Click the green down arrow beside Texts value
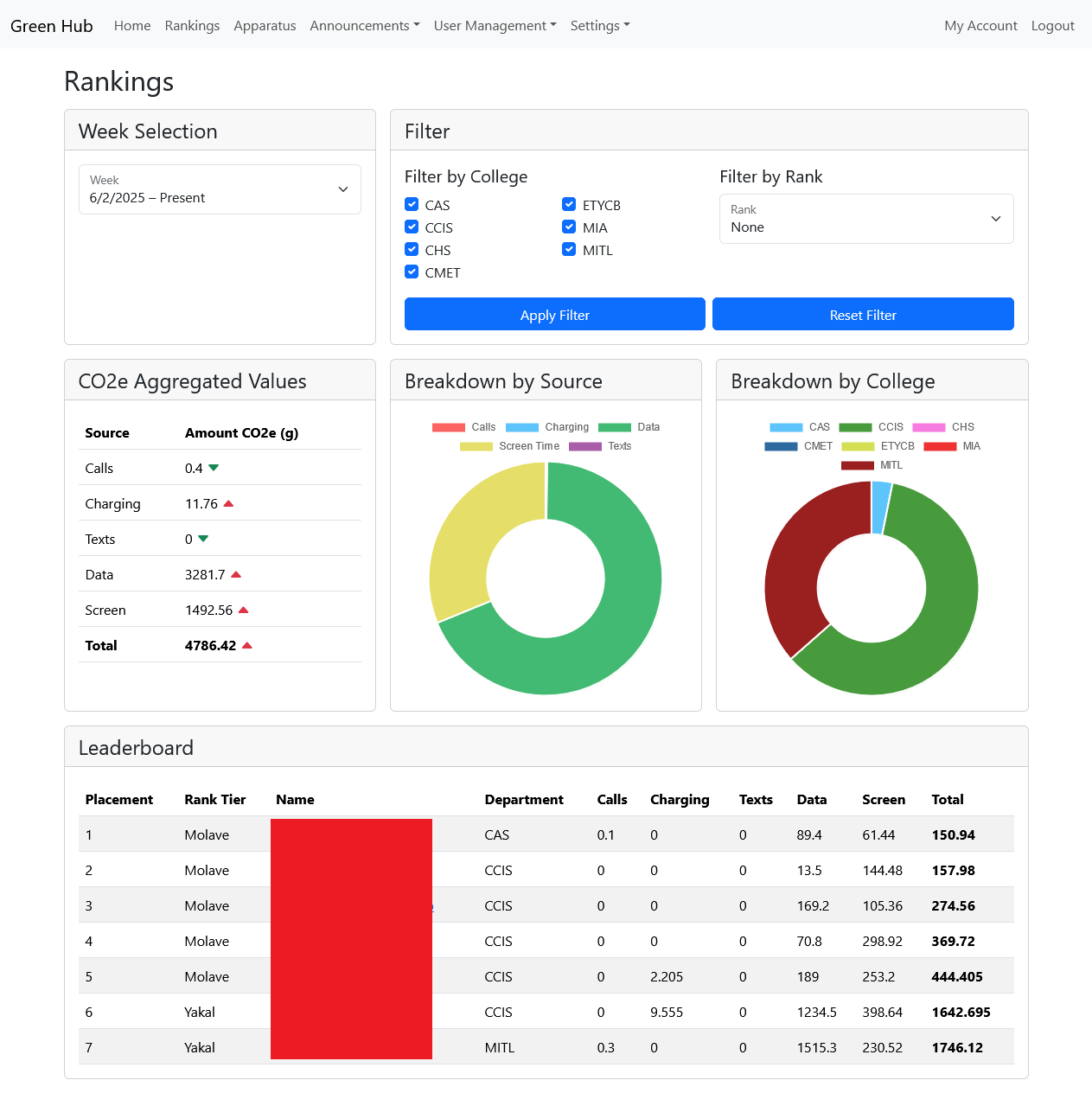 [x=203, y=539]
